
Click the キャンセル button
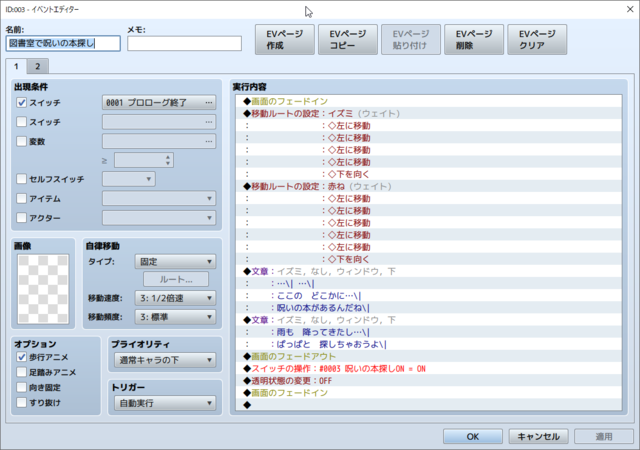pyautogui.click(x=538, y=437)
